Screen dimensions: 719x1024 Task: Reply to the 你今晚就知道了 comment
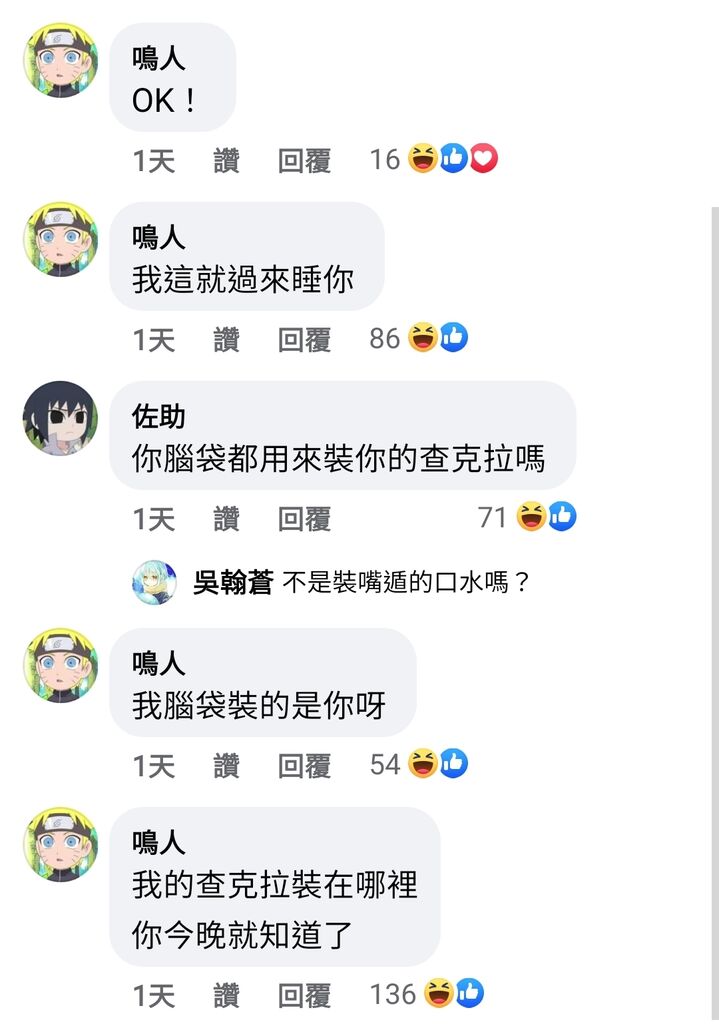pos(304,996)
